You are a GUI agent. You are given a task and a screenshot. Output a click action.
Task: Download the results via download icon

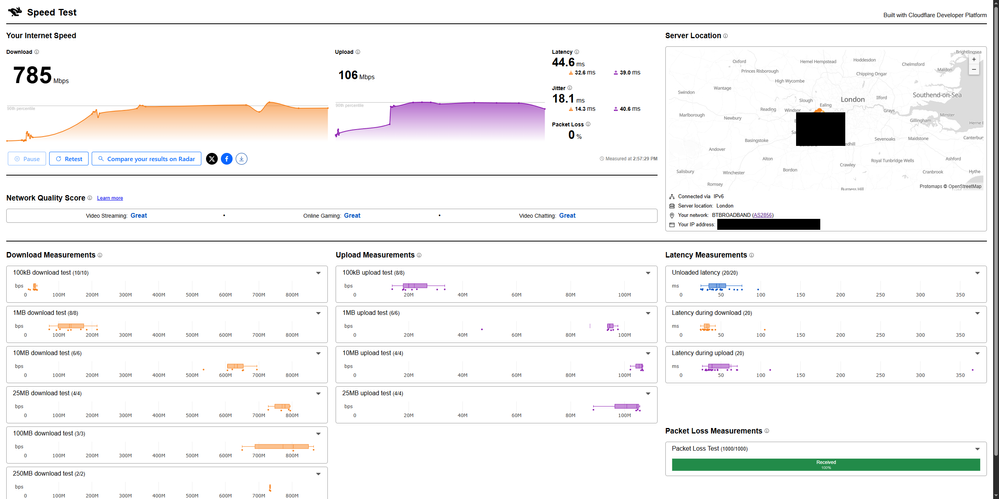click(242, 158)
